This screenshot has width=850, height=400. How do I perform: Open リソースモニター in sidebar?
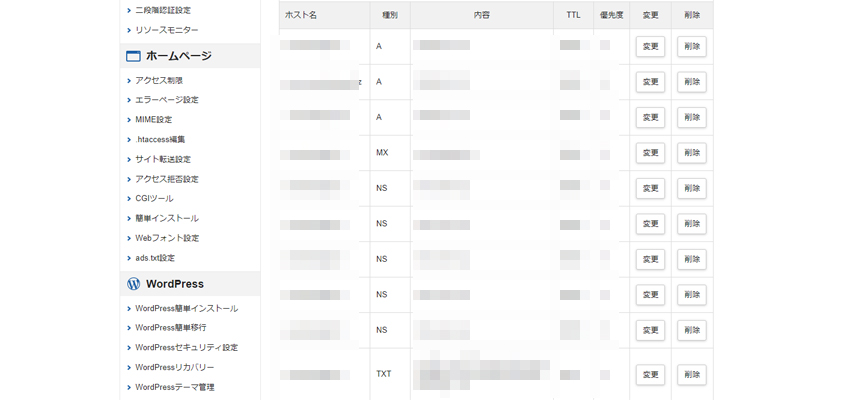167,31
